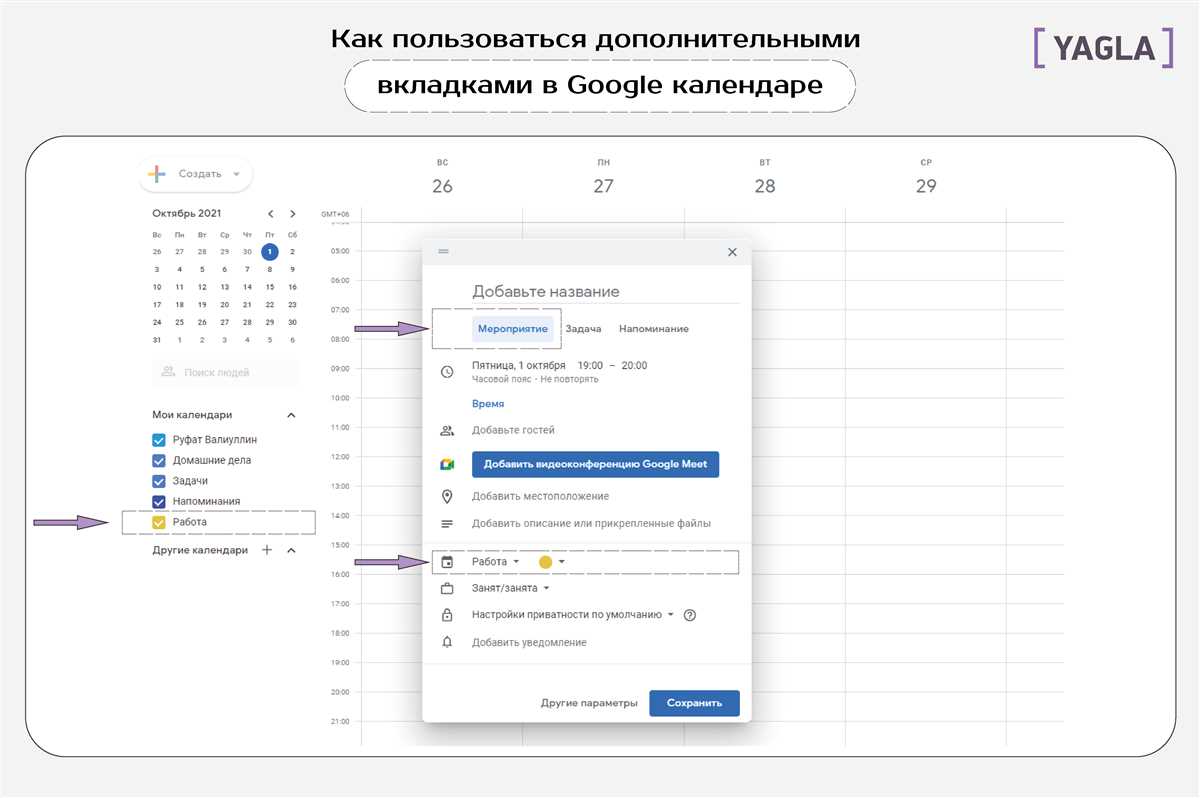The width and height of the screenshot is (1200, 798).
Task: Click the Сохранить button
Action: (x=694, y=703)
